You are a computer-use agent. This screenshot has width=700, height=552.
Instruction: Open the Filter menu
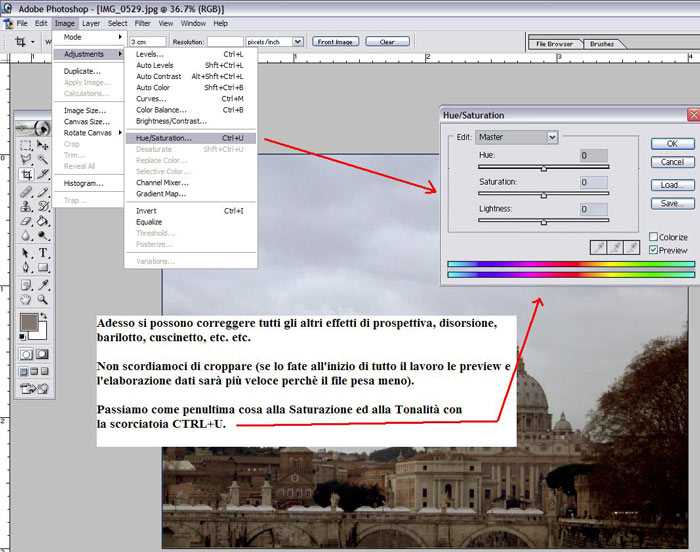point(143,23)
